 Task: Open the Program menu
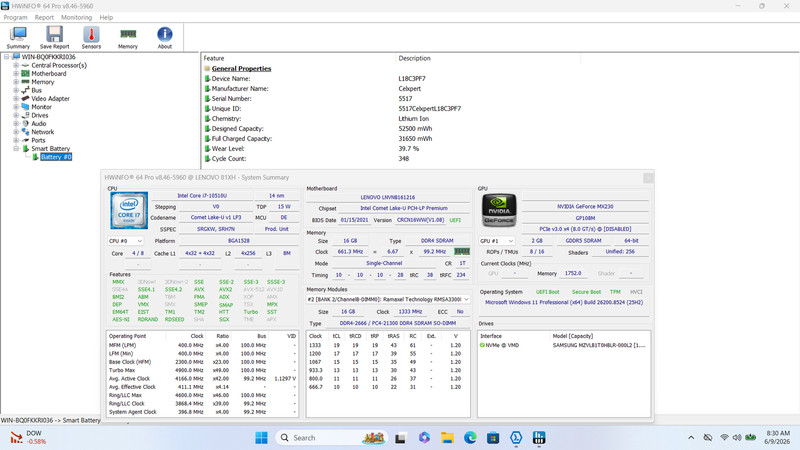(15, 17)
